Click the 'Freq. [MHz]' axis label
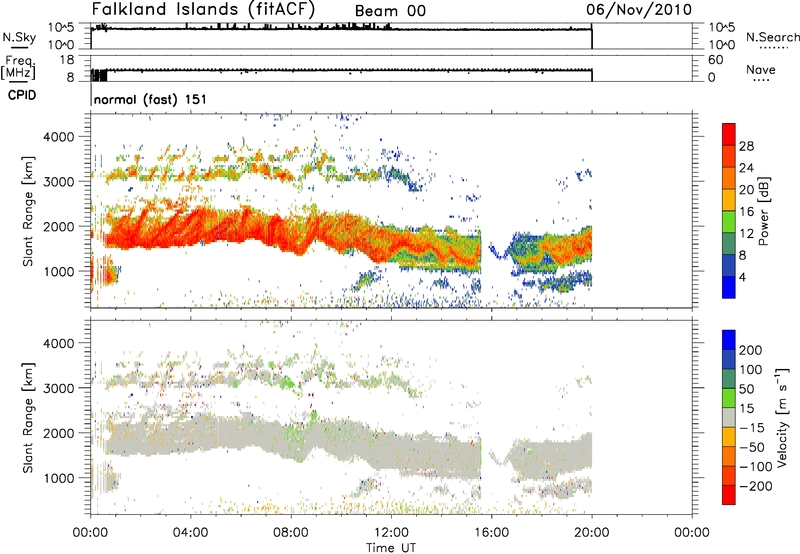Screen dimensions: 800x554 tap(19, 66)
